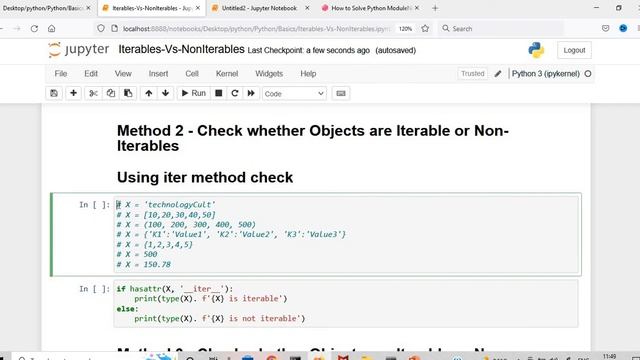Click the commented line X = 'technologyCult'
This screenshot has width=640, height=360.
tap(166, 204)
